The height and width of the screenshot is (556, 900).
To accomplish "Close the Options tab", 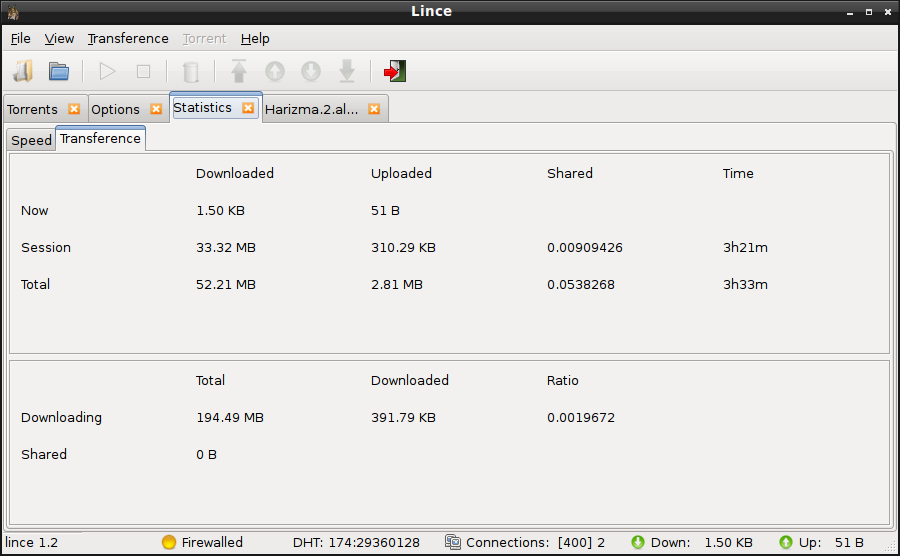I will pyautogui.click(x=156, y=108).
